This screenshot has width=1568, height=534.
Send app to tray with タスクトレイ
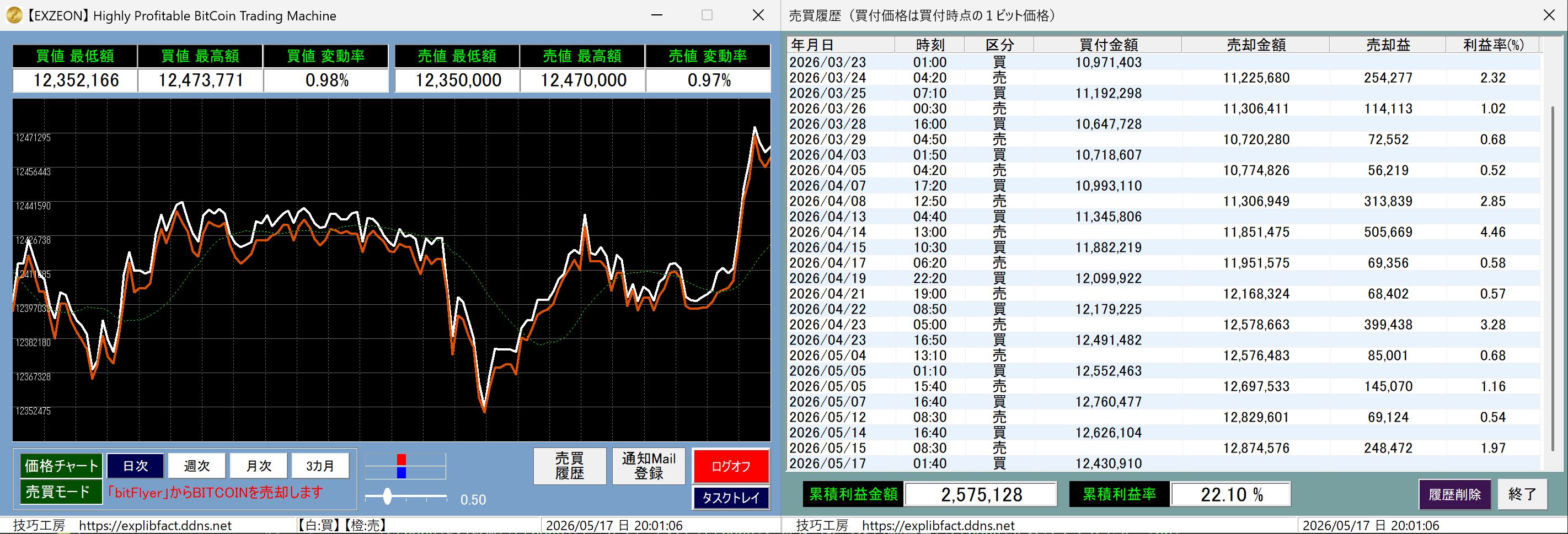click(731, 498)
